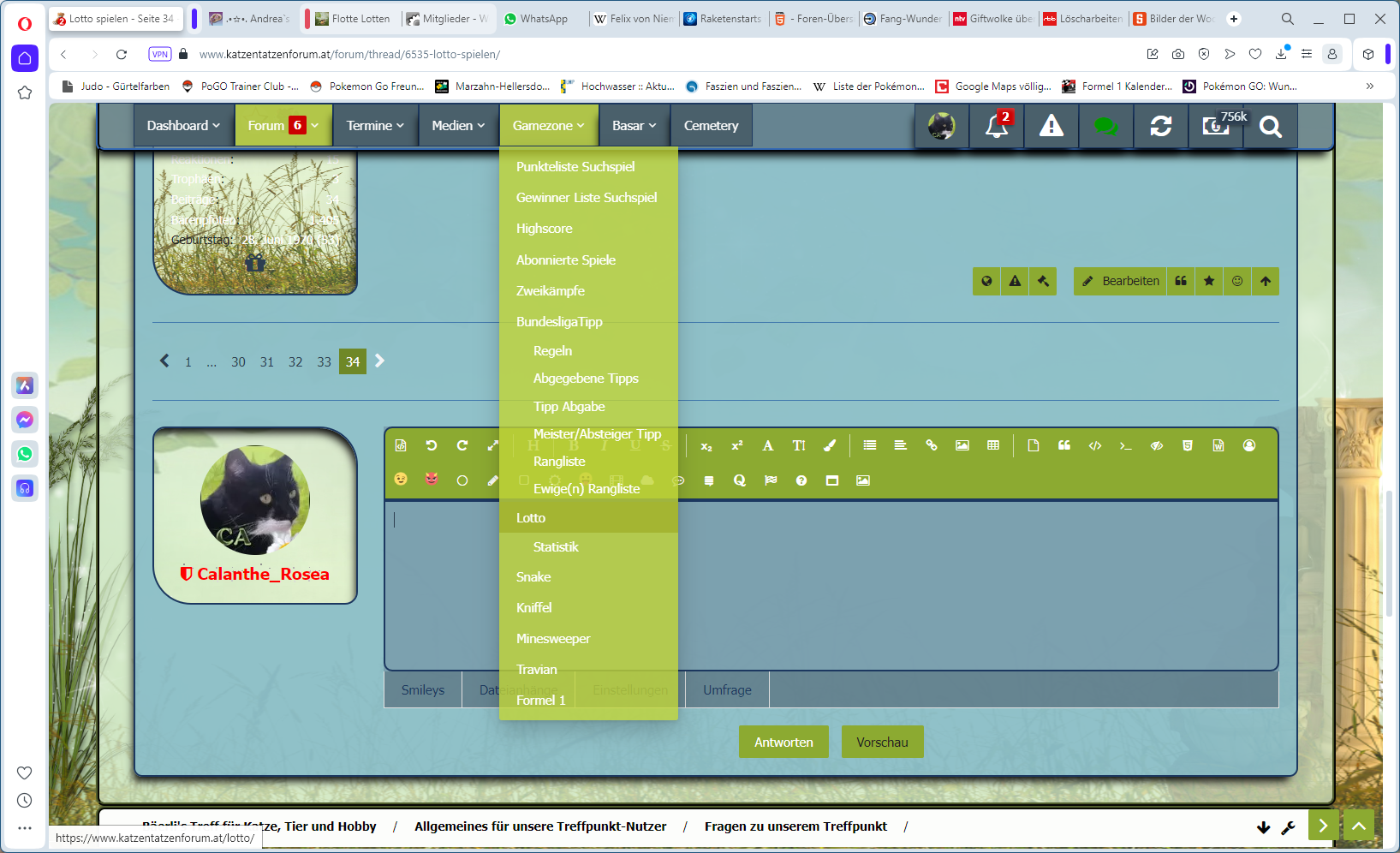This screenshot has height=853, width=1400.
Task: Click the paintbrush text color icon
Action: pyautogui.click(x=830, y=445)
